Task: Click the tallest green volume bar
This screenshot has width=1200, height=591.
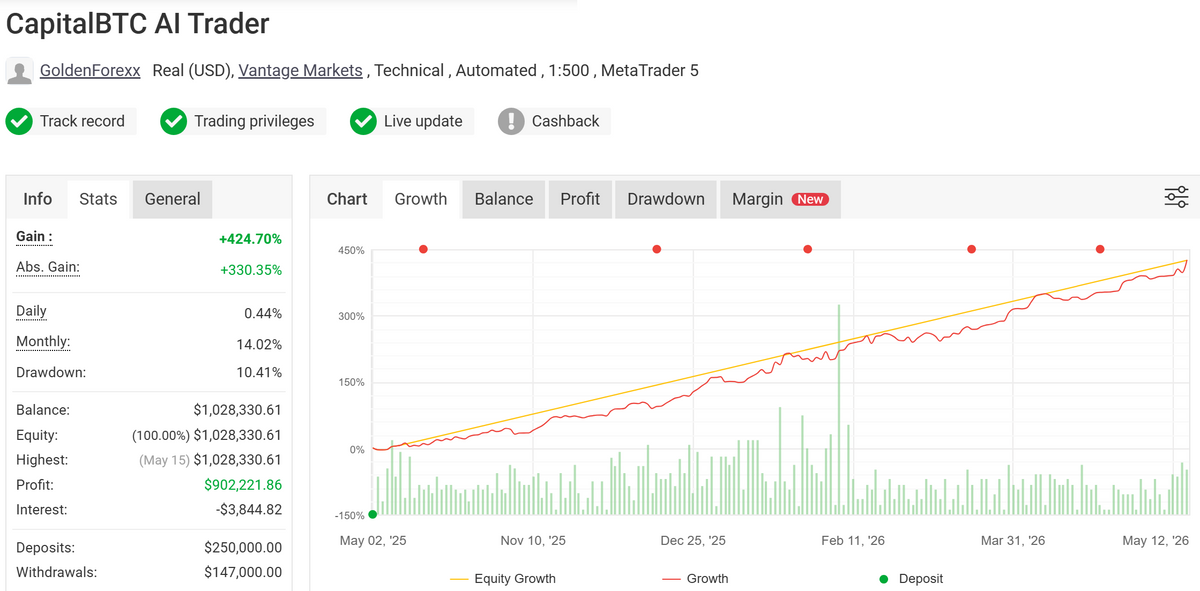Action: click(839, 409)
